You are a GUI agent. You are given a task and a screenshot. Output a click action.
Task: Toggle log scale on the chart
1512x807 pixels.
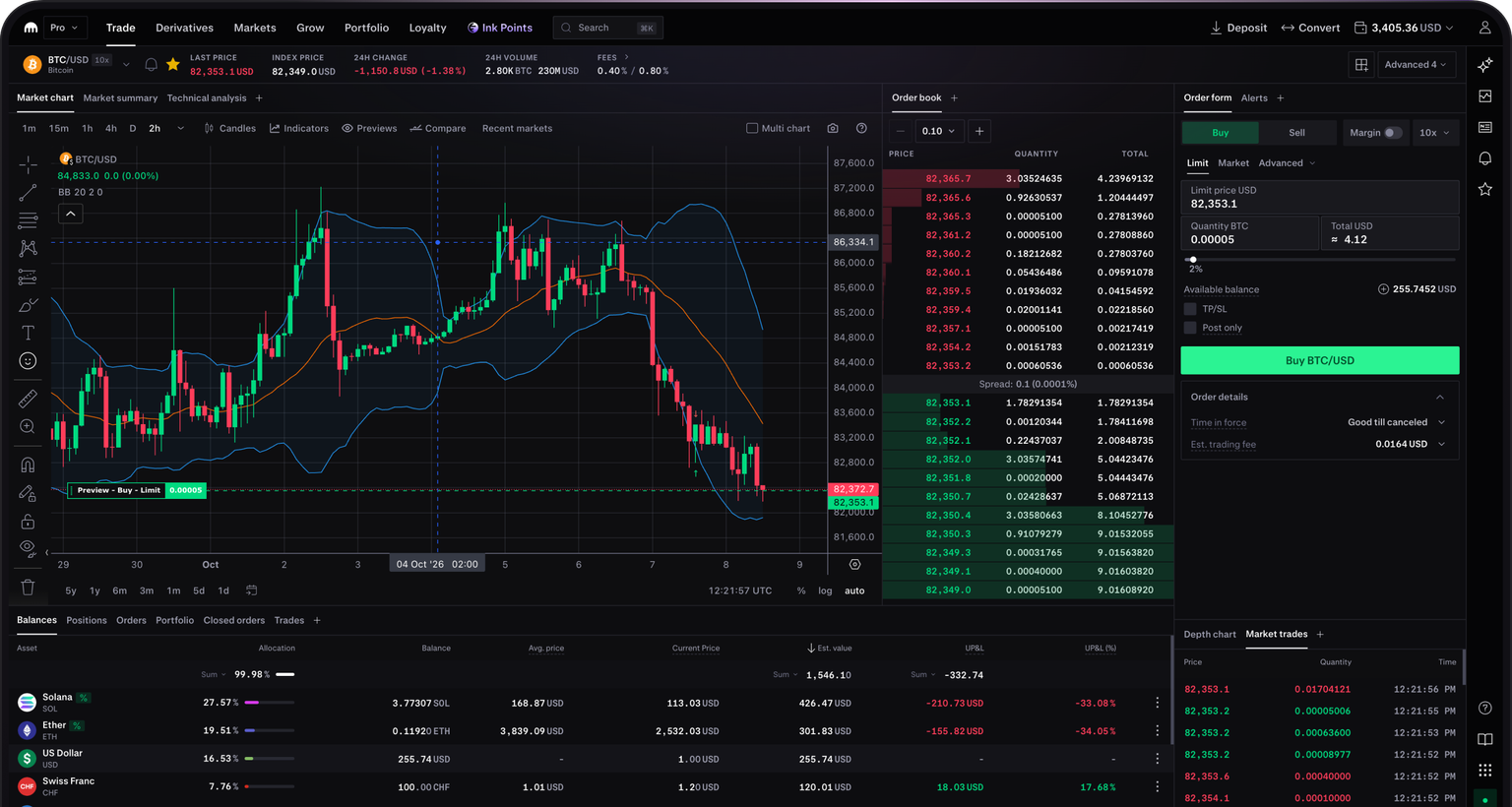pos(825,590)
